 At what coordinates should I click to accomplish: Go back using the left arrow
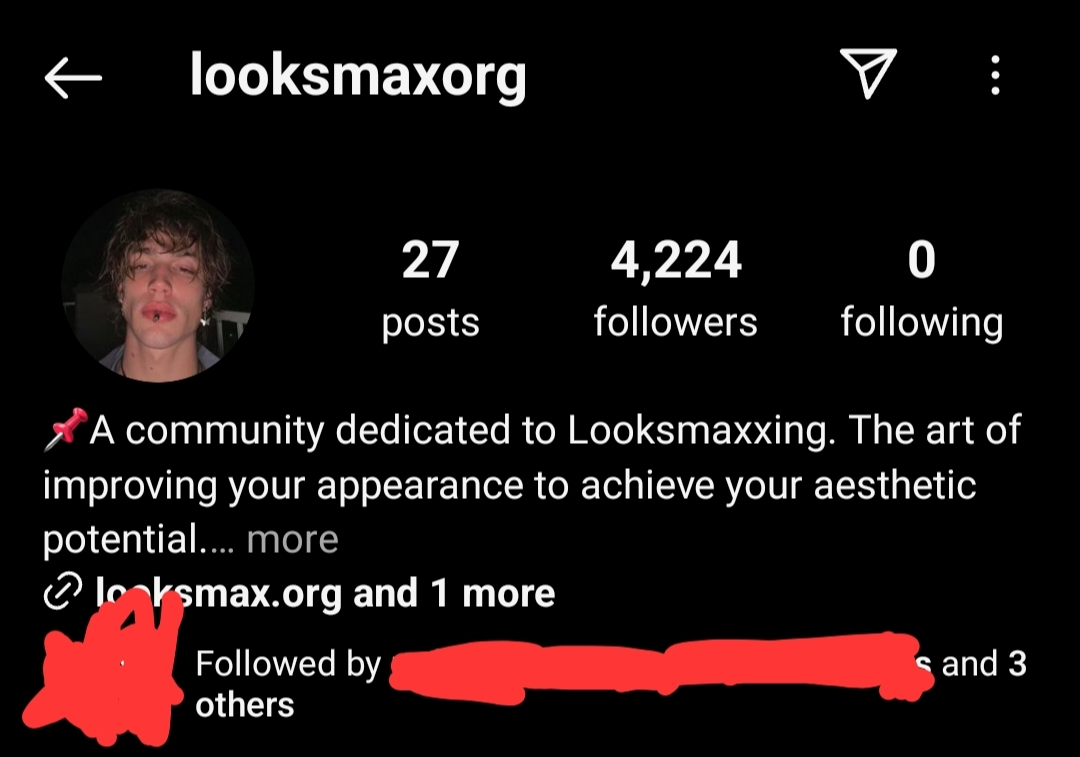73,77
